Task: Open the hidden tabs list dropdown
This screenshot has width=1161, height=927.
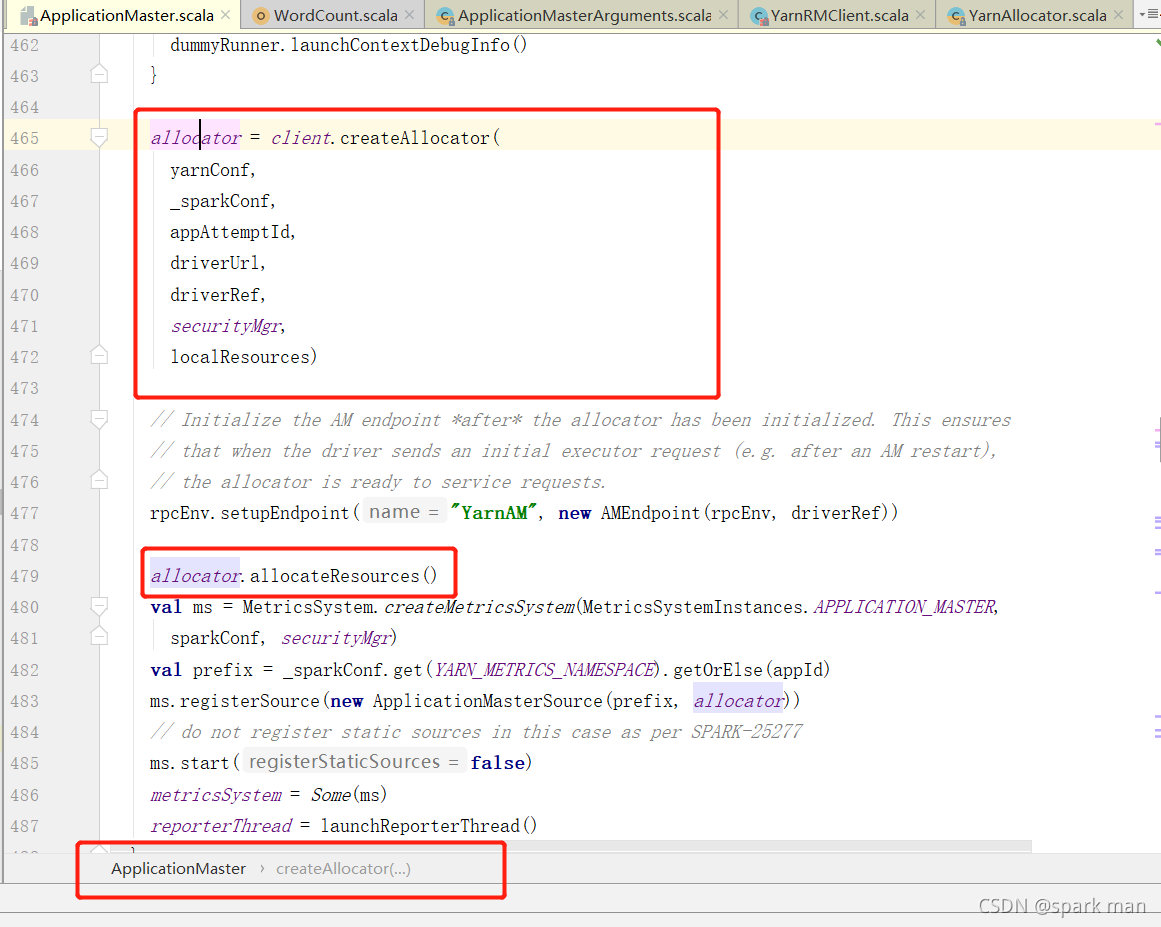Action: coord(1148,14)
